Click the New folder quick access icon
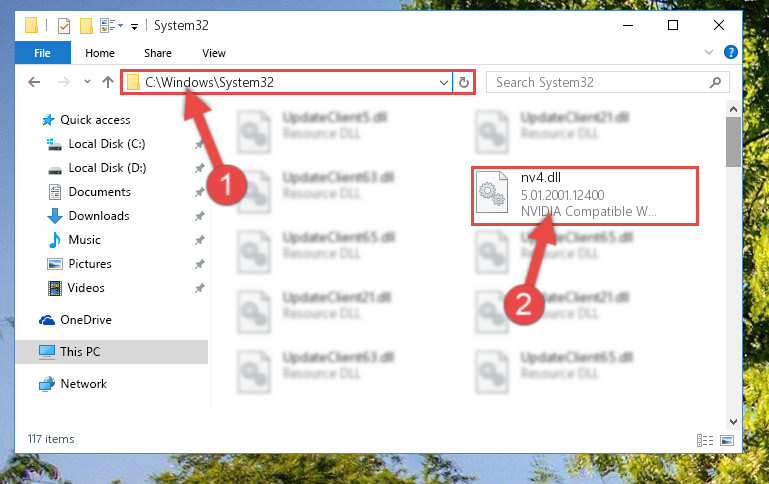Viewport: 769px width, 484px height. (86, 25)
